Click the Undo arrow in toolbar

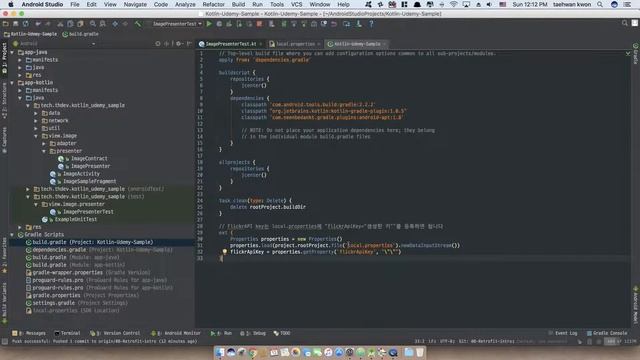tap(38, 24)
